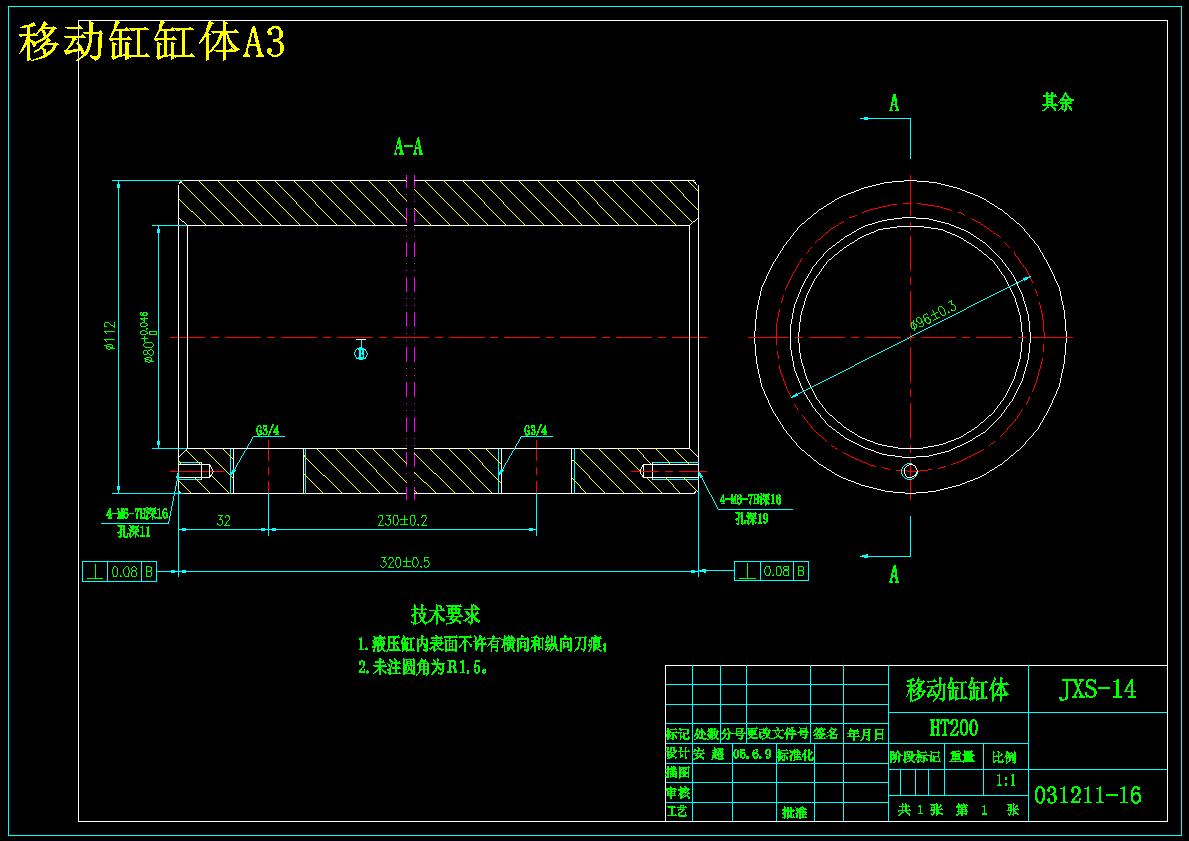The image size is (1189, 841).
Task: Click the 'ø96±0.3' diameter dimension
Action: click(933, 315)
